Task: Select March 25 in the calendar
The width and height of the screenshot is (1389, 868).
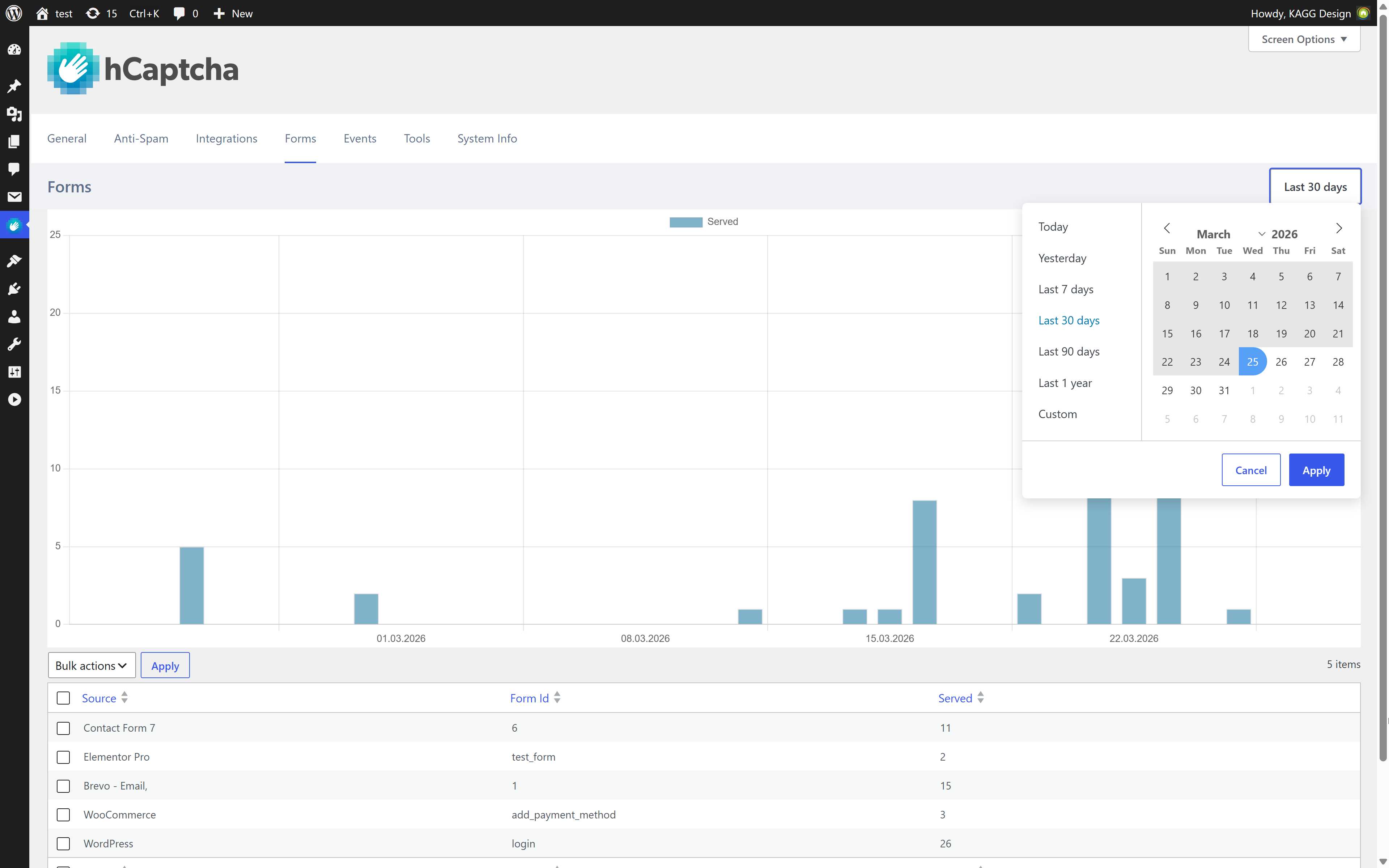Action: tap(1253, 361)
